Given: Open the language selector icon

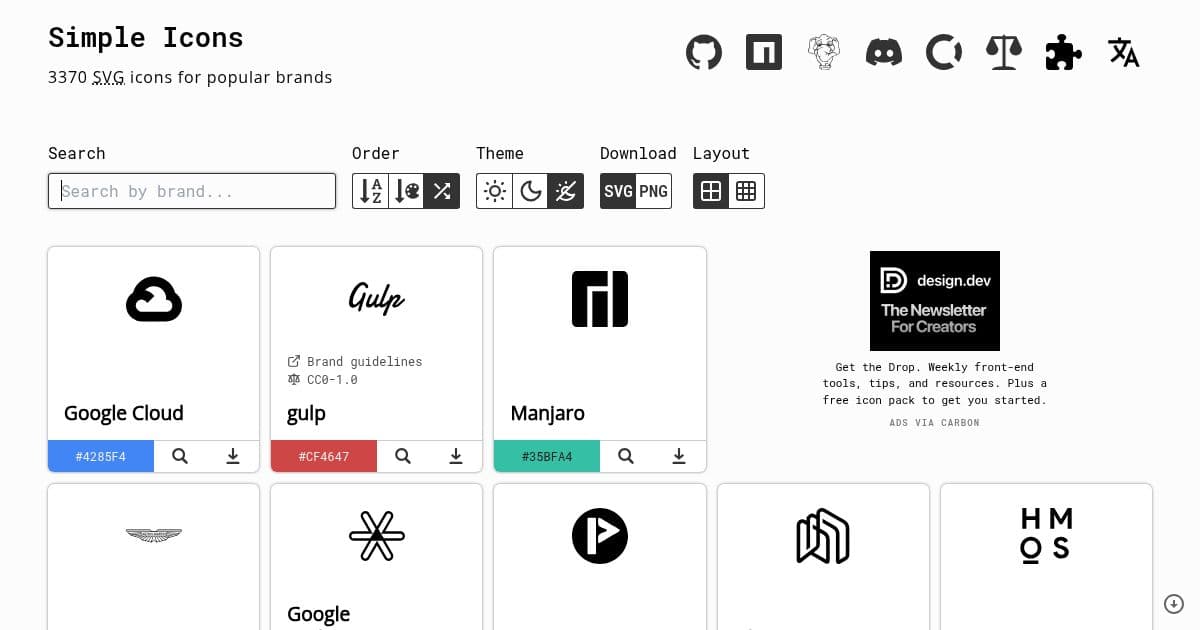Looking at the screenshot, I should click(x=1124, y=52).
